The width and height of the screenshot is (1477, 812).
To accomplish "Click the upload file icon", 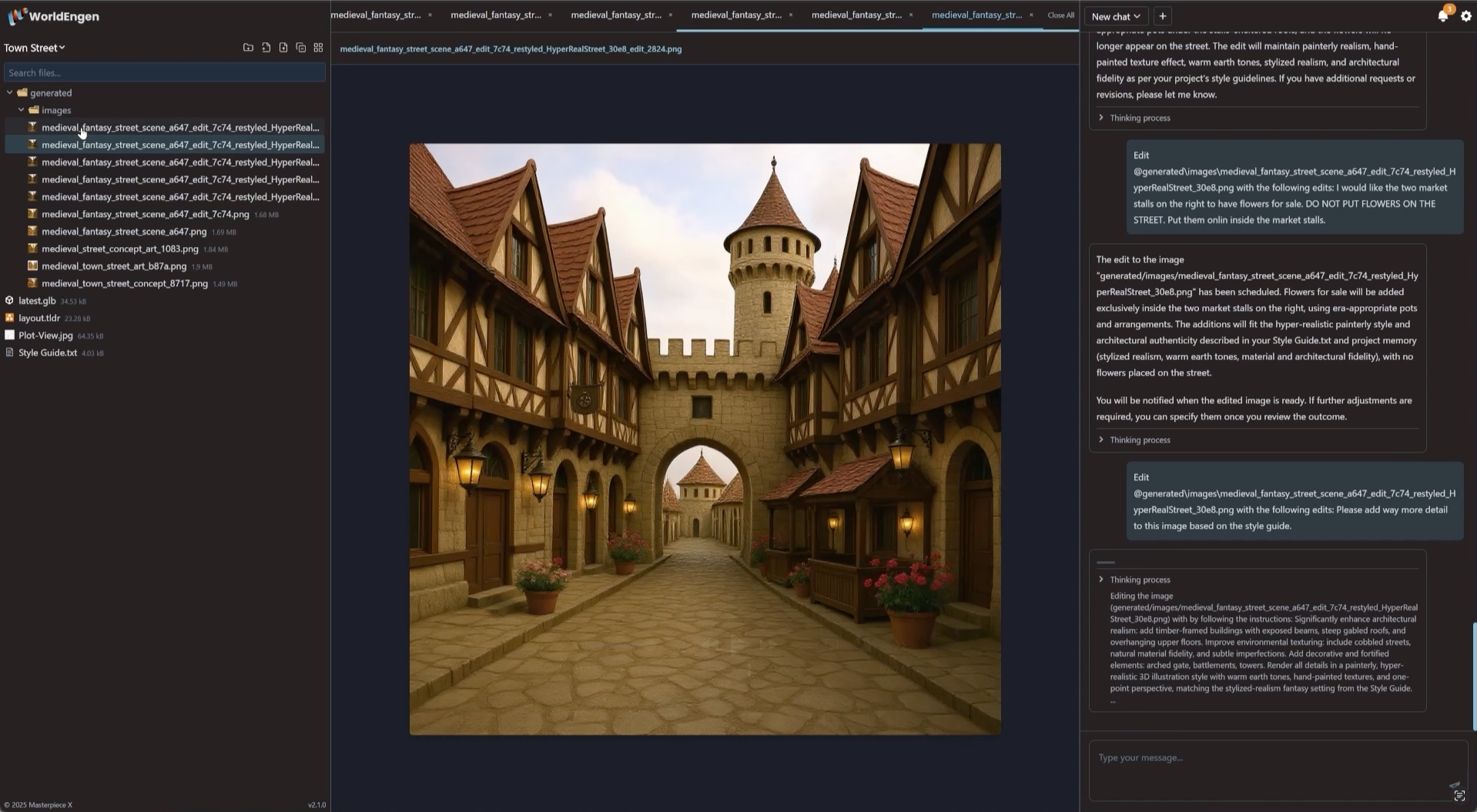I will 283,48.
